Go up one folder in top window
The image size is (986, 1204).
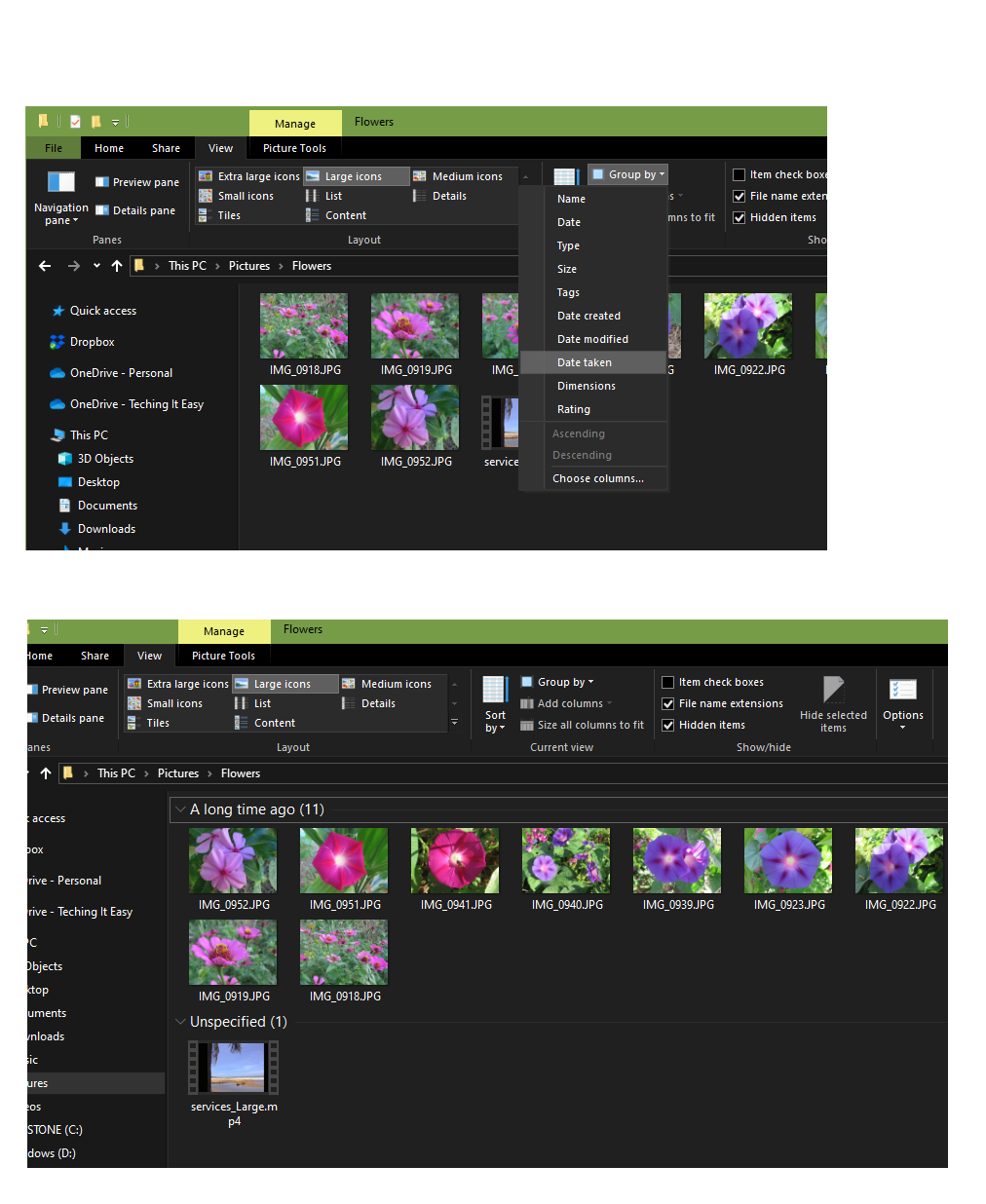click(x=117, y=266)
